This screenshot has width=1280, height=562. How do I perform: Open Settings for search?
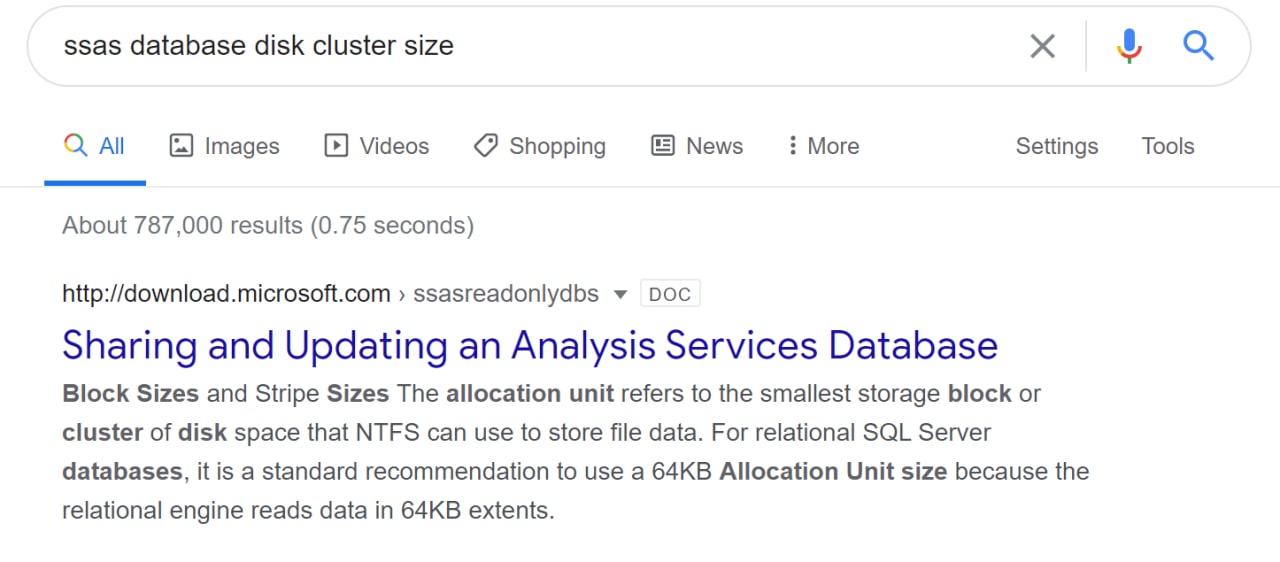point(1057,146)
